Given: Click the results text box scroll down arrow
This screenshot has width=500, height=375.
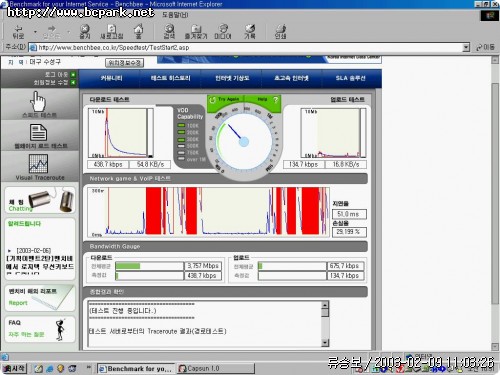Looking at the screenshot, I should (x=325, y=343).
